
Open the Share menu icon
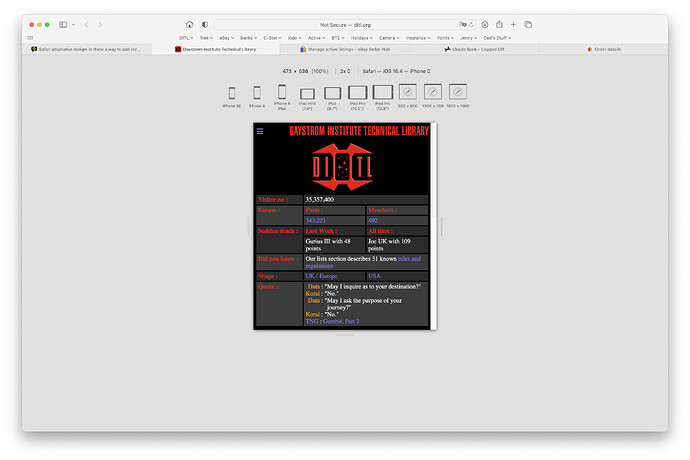(x=499, y=25)
